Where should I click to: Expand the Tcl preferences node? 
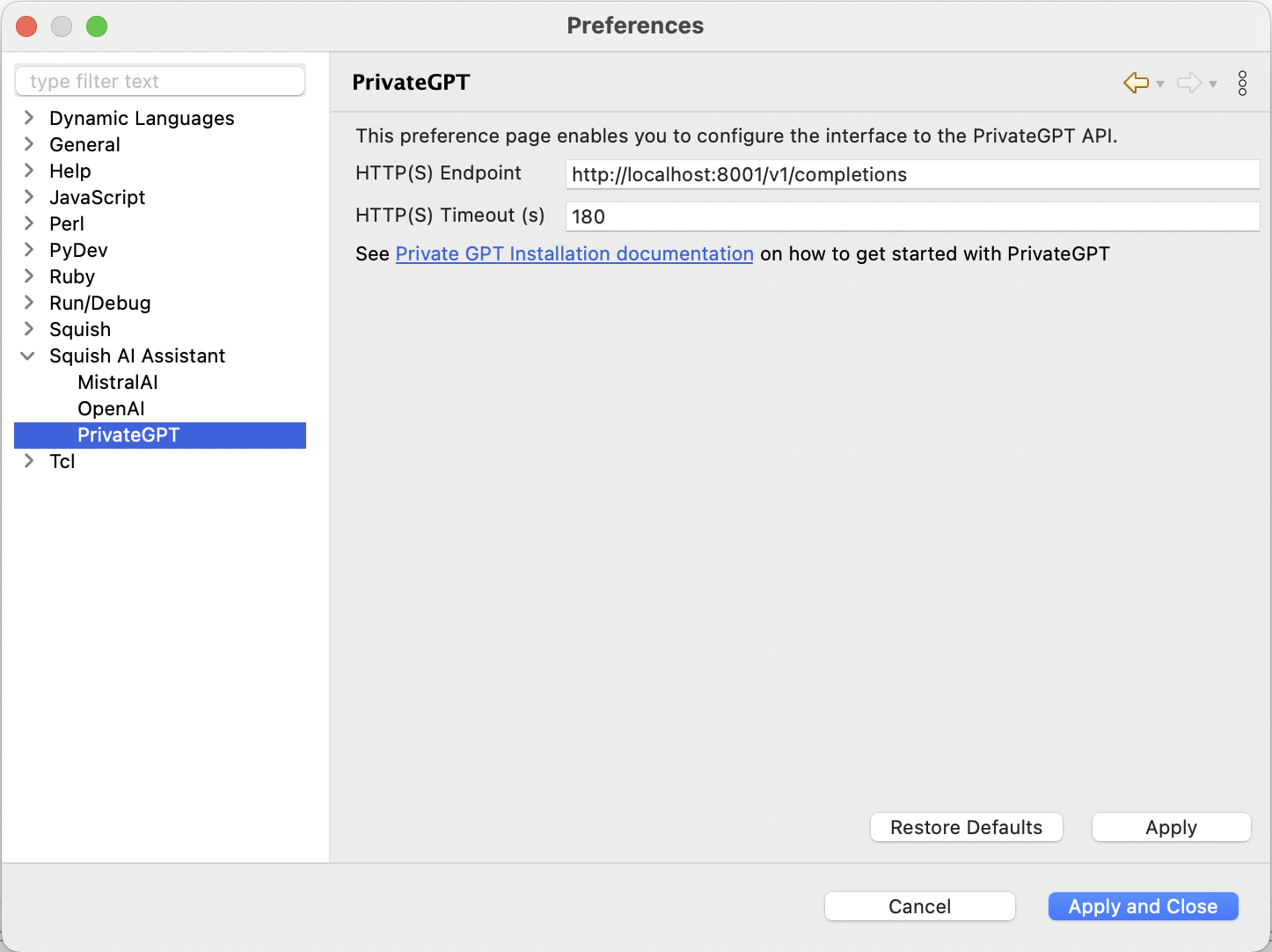point(29,461)
